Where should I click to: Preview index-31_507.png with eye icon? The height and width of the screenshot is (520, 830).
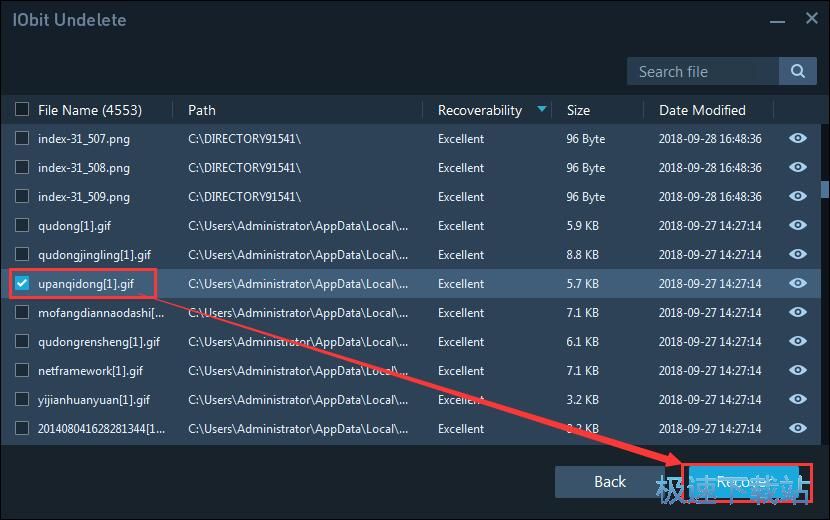point(798,139)
